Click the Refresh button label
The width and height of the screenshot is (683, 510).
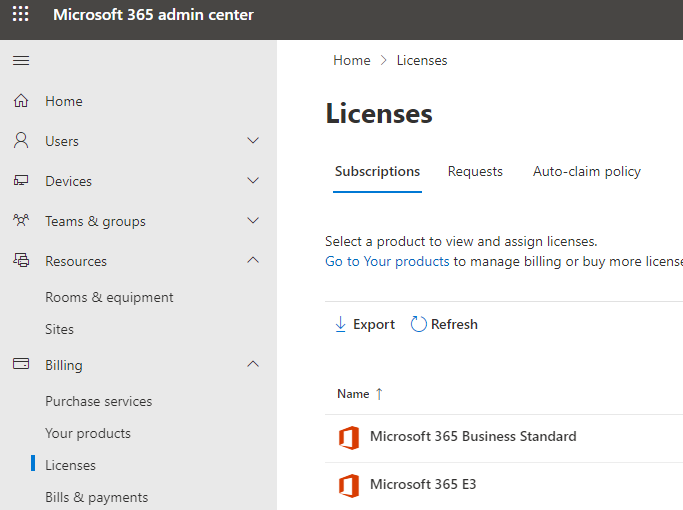[x=454, y=324]
